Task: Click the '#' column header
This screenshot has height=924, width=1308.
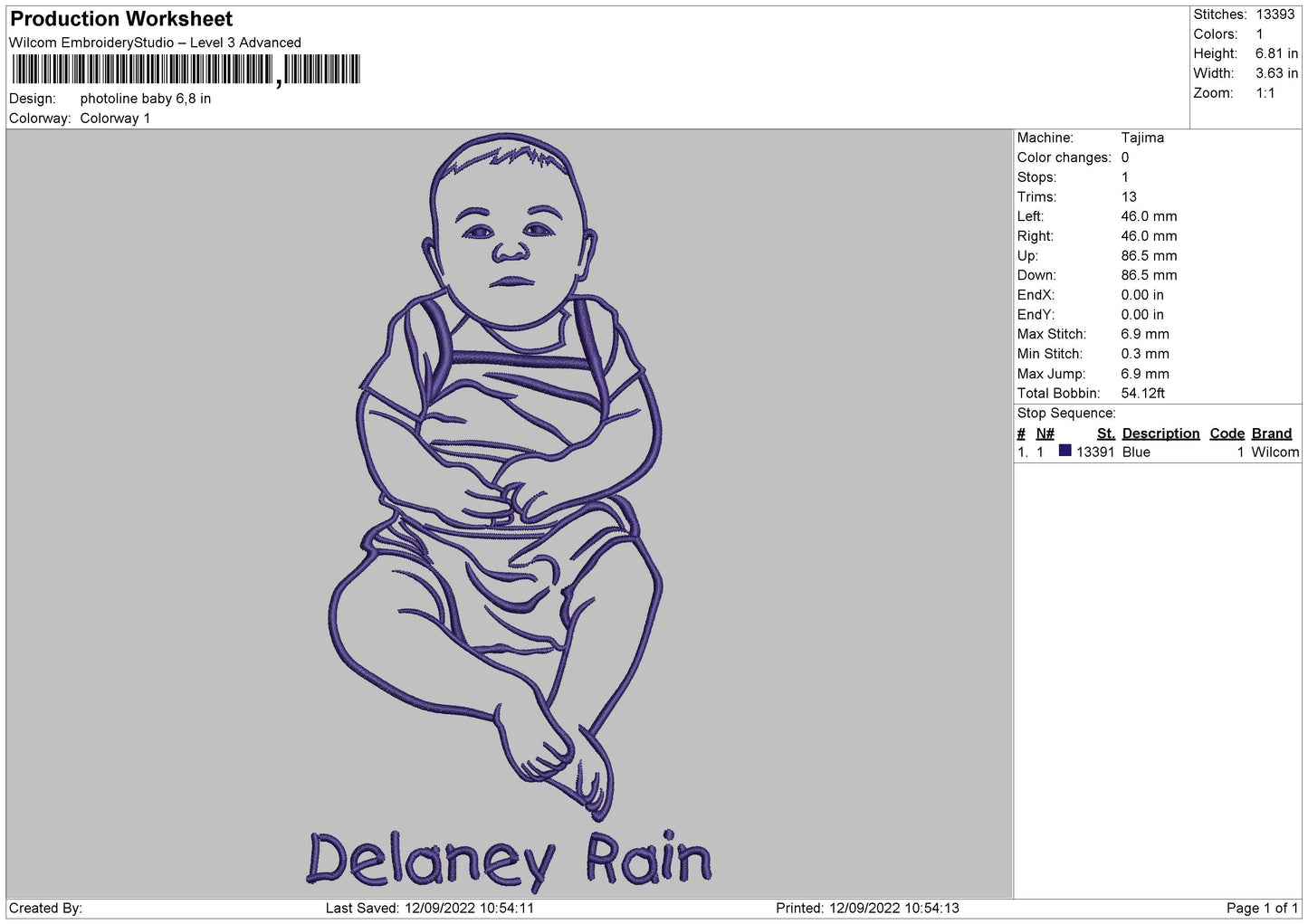Action: click(x=1021, y=433)
